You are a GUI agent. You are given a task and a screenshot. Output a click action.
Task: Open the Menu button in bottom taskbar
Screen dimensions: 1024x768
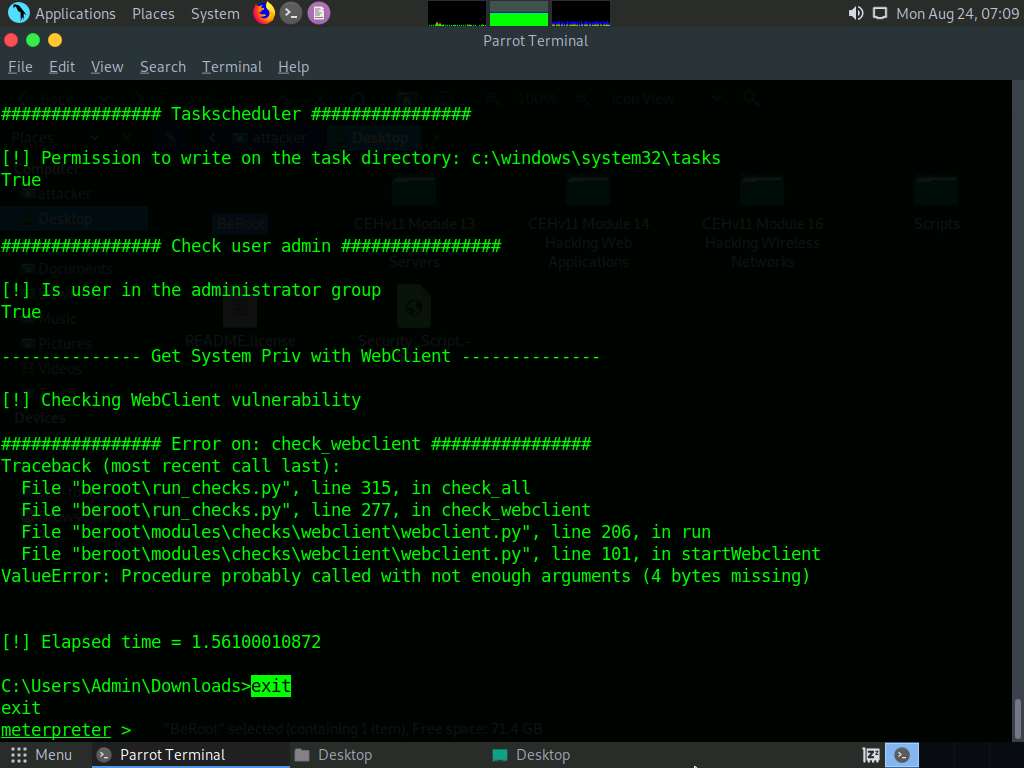point(41,755)
